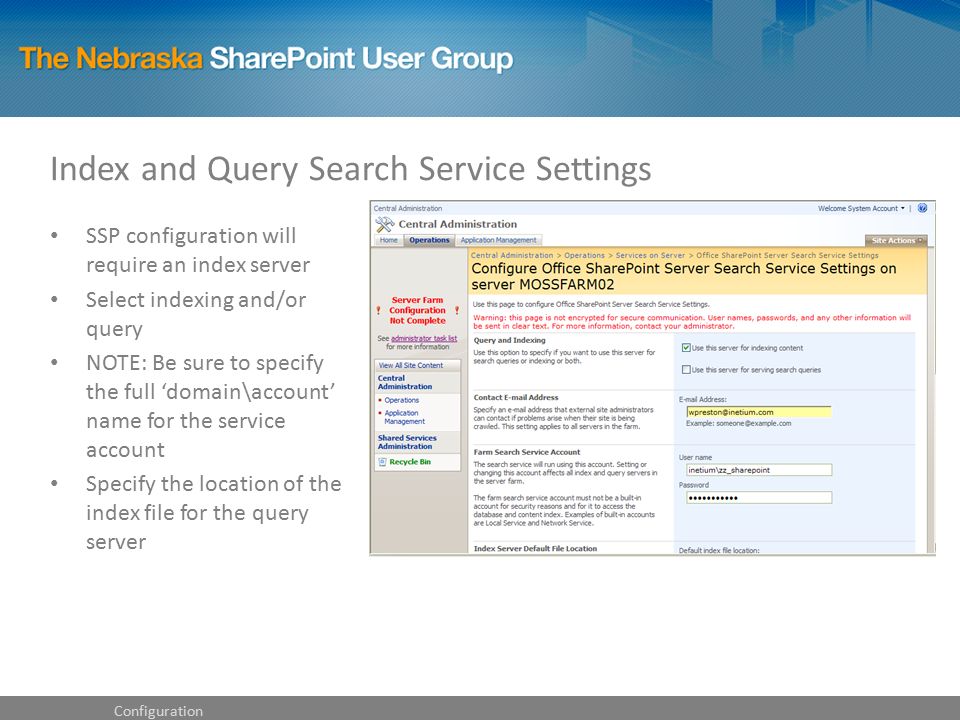Screen dimensions: 960x720
Task: Open the Application Management tab
Action: pos(498,240)
